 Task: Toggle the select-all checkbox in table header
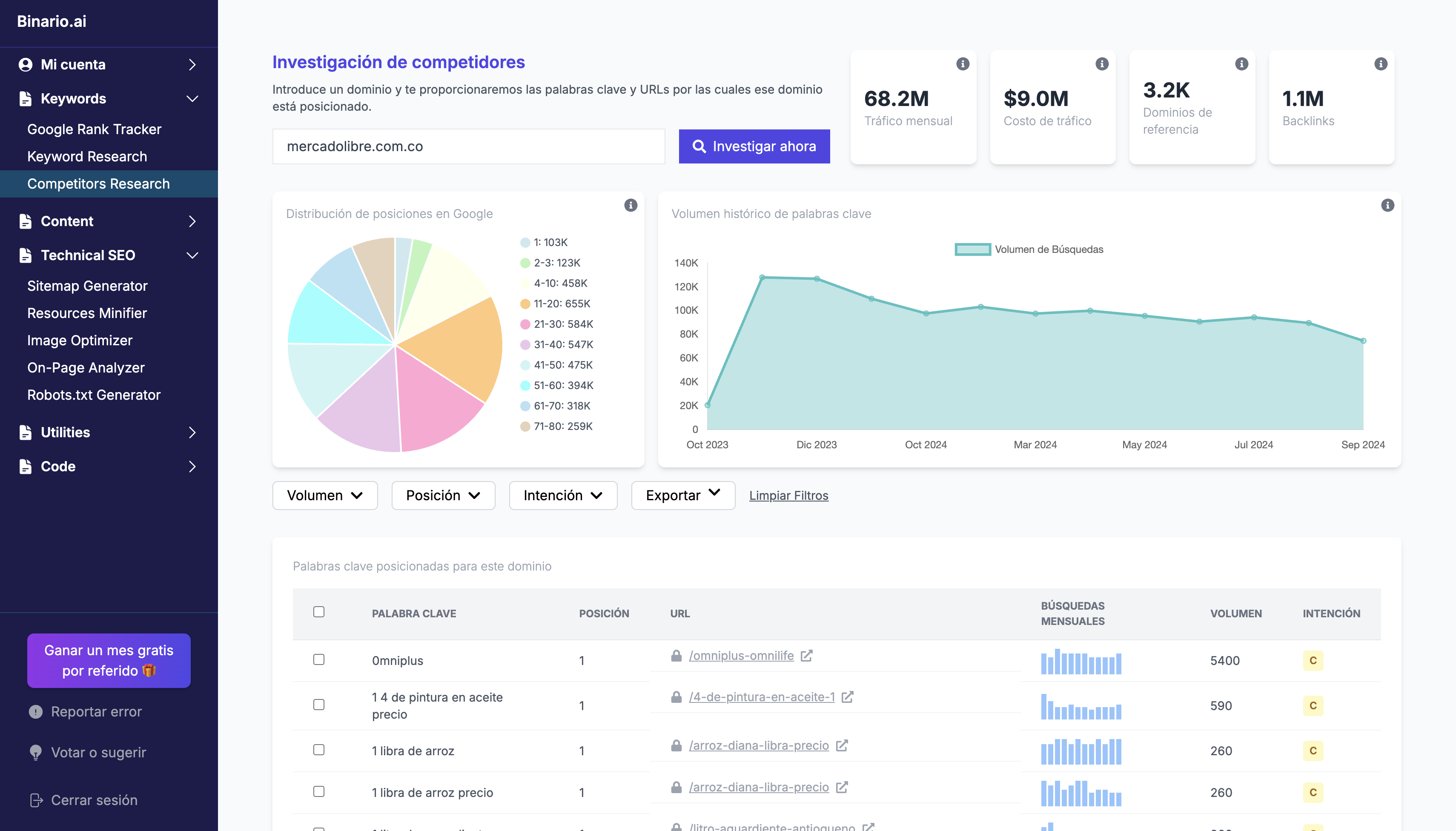(x=318, y=612)
